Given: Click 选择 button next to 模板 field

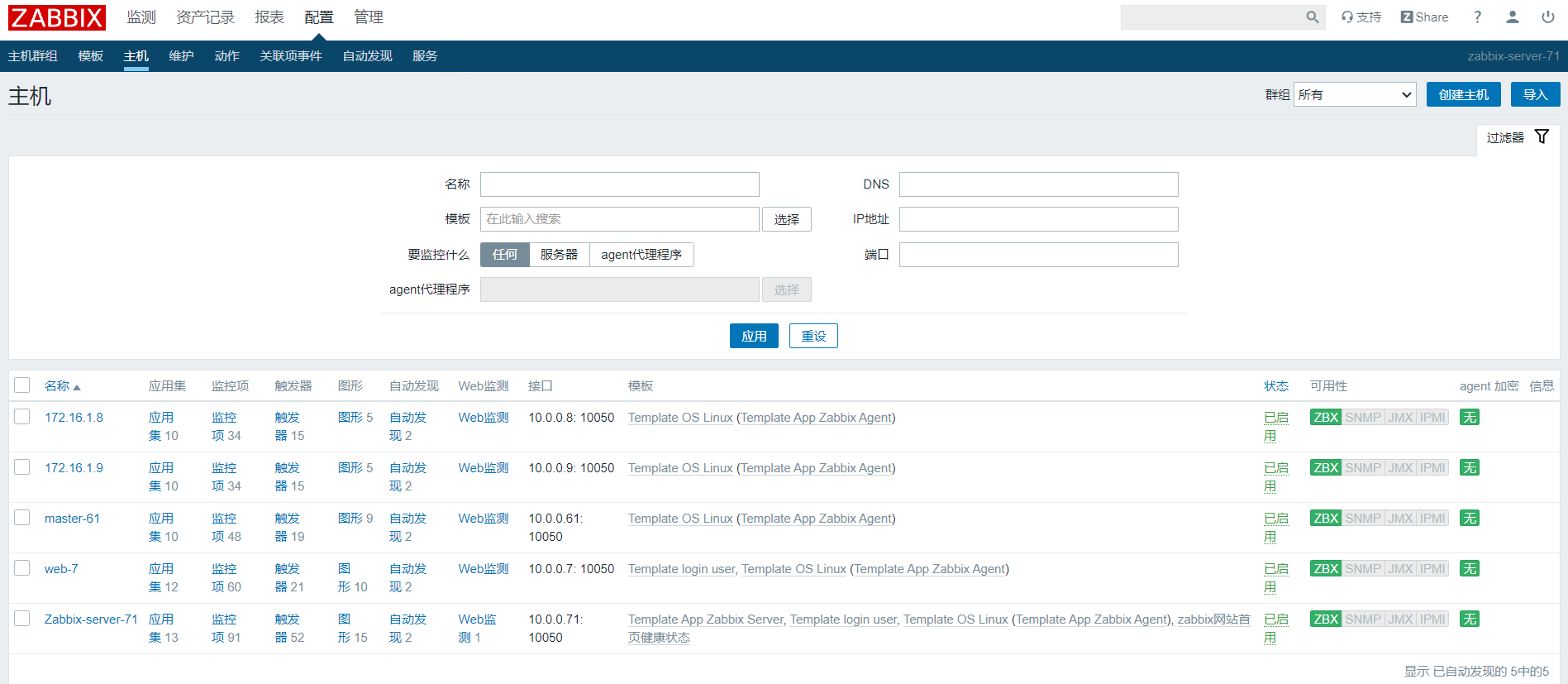Looking at the screenshot, I should 787,219.
